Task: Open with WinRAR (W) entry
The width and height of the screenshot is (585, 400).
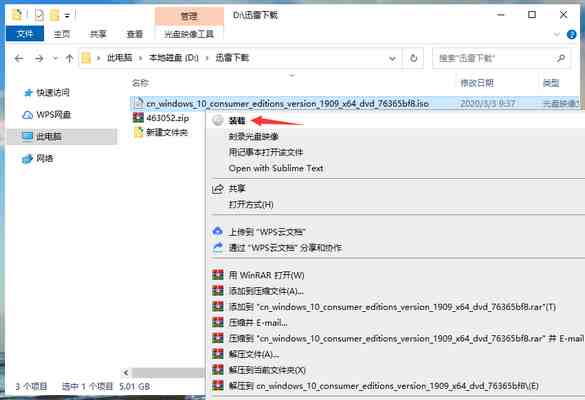Action: coord(266,275)
